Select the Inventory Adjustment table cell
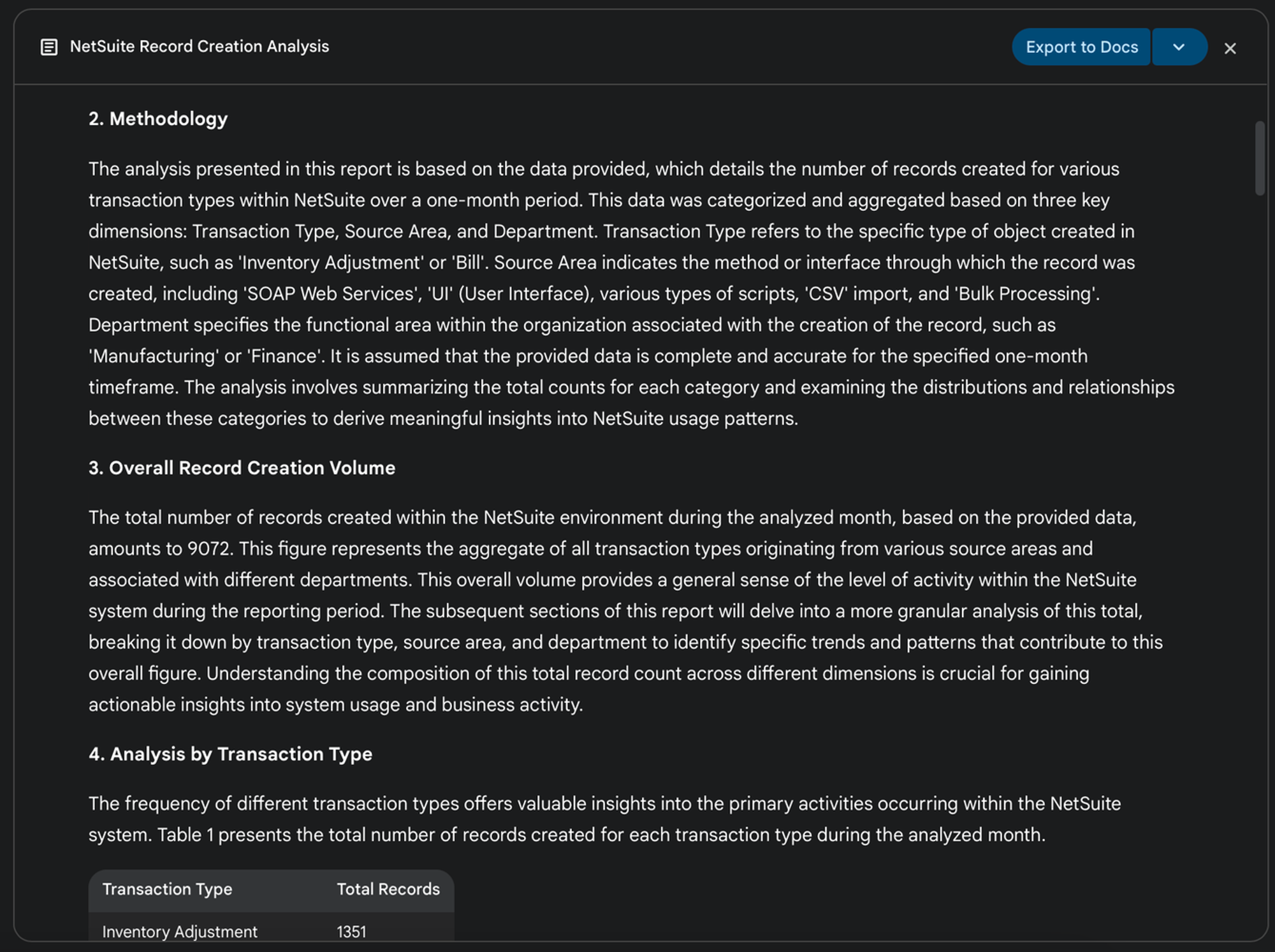This screenshot has height=952, width=1275. point(180,931)
